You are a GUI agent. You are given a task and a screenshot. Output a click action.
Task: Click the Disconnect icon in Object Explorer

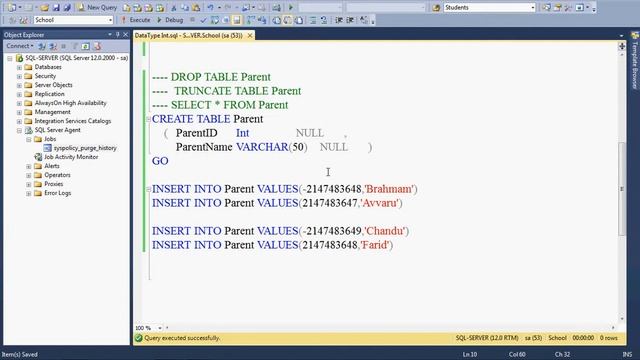point(53,46)
